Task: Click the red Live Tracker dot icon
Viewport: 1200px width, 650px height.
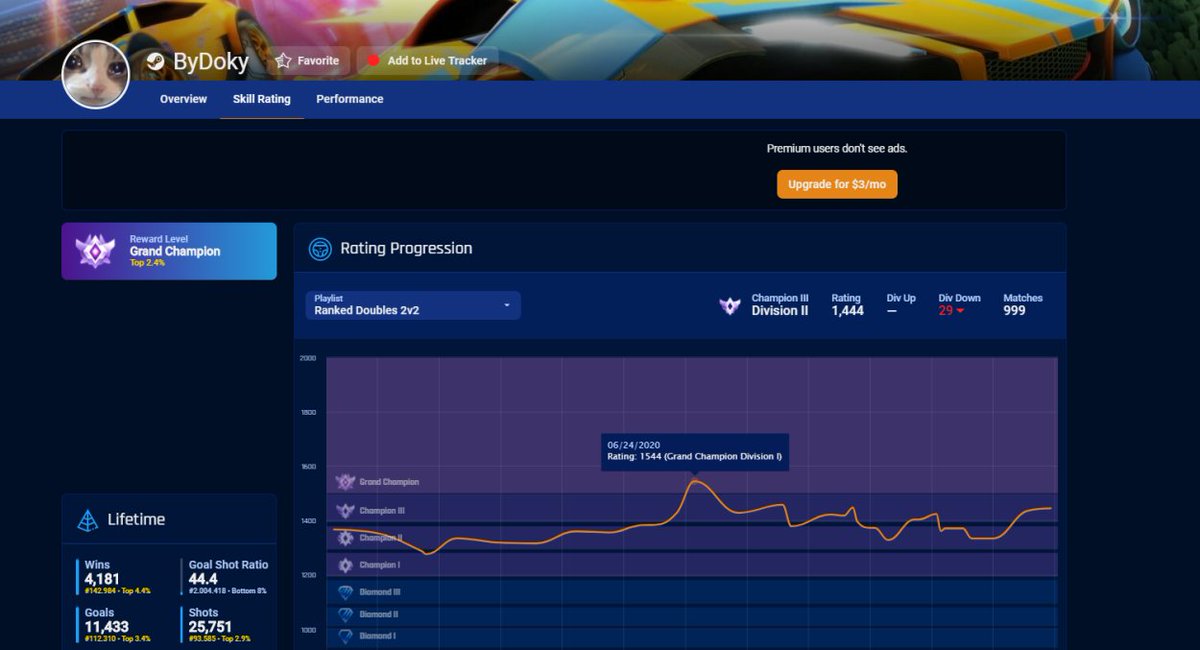Action: pyautogui.click(x=373, y=61)
